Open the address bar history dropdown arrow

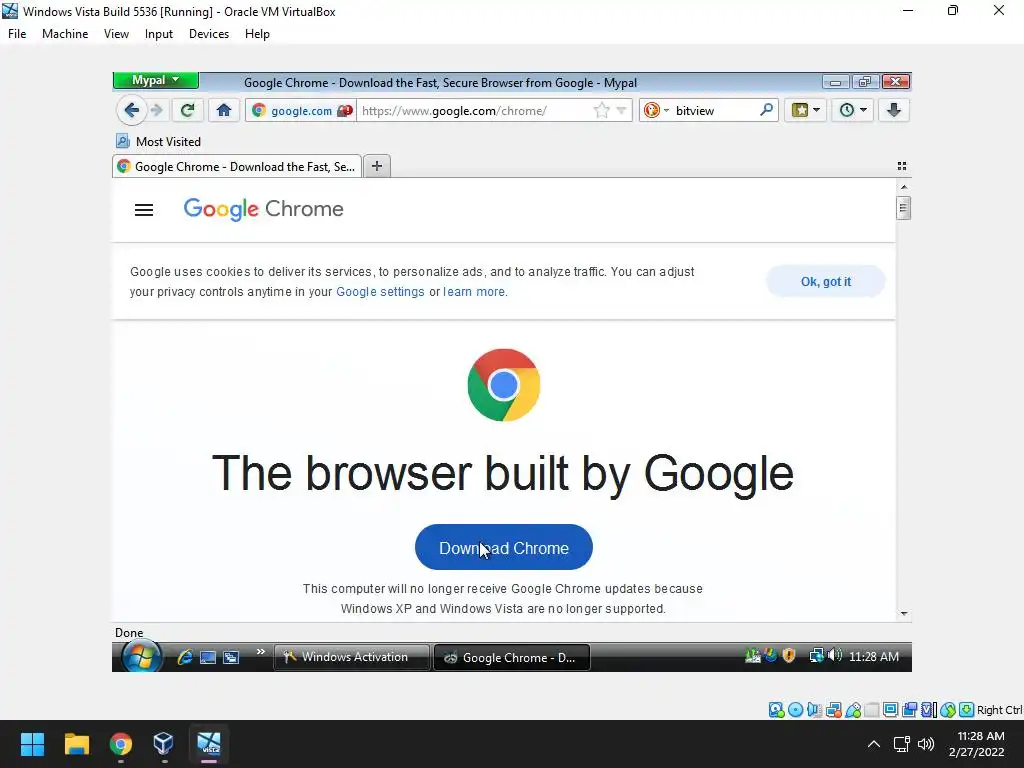coord(621,110)
